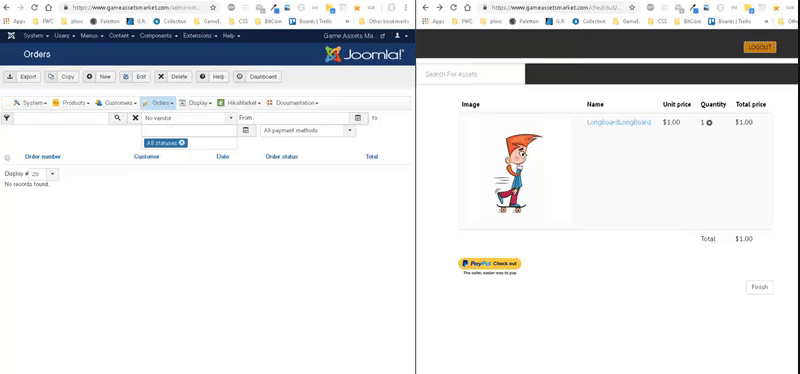Click the LOGOUT button
This screenshot has height=374, width=800.
[x=760, y=47]
